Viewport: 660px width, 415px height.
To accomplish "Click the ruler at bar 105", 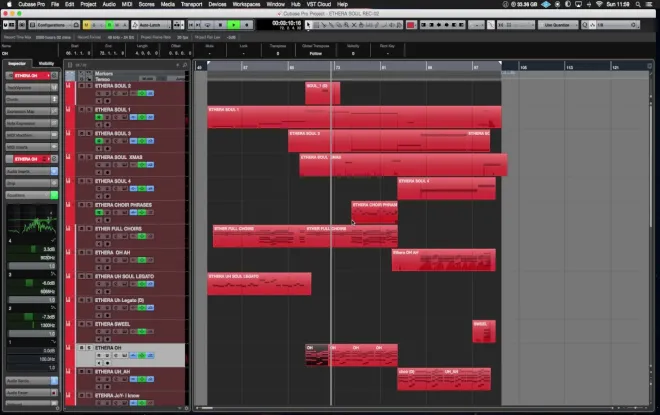I will pyautogui.click(x=523, y=67).
